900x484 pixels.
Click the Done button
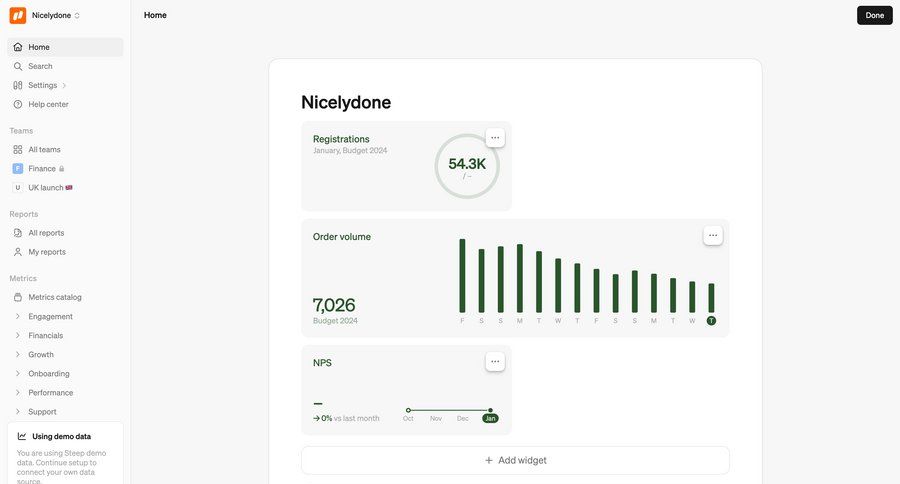pos(875,16)
